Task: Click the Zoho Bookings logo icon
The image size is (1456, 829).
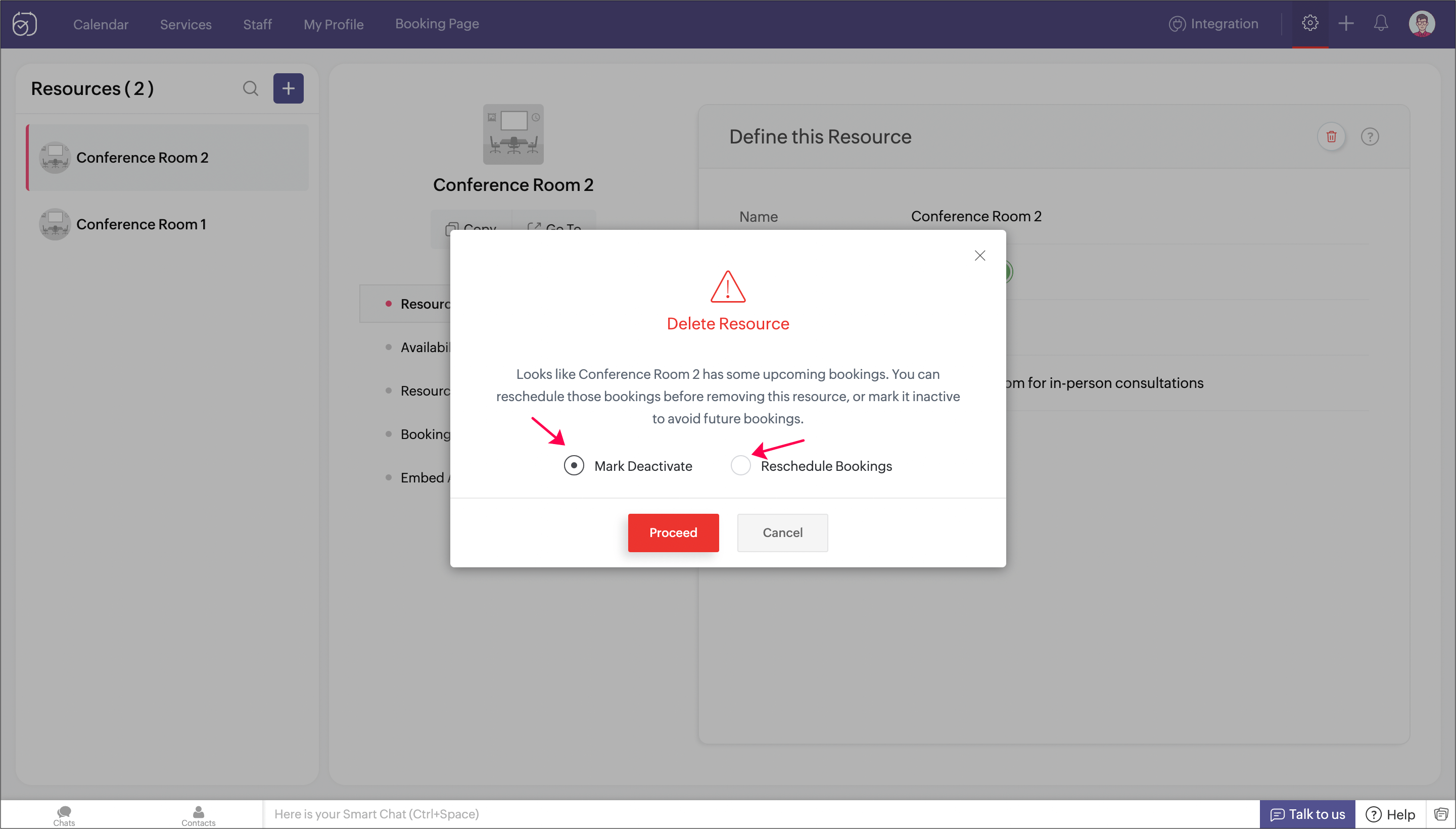Action: coord(24,24)
